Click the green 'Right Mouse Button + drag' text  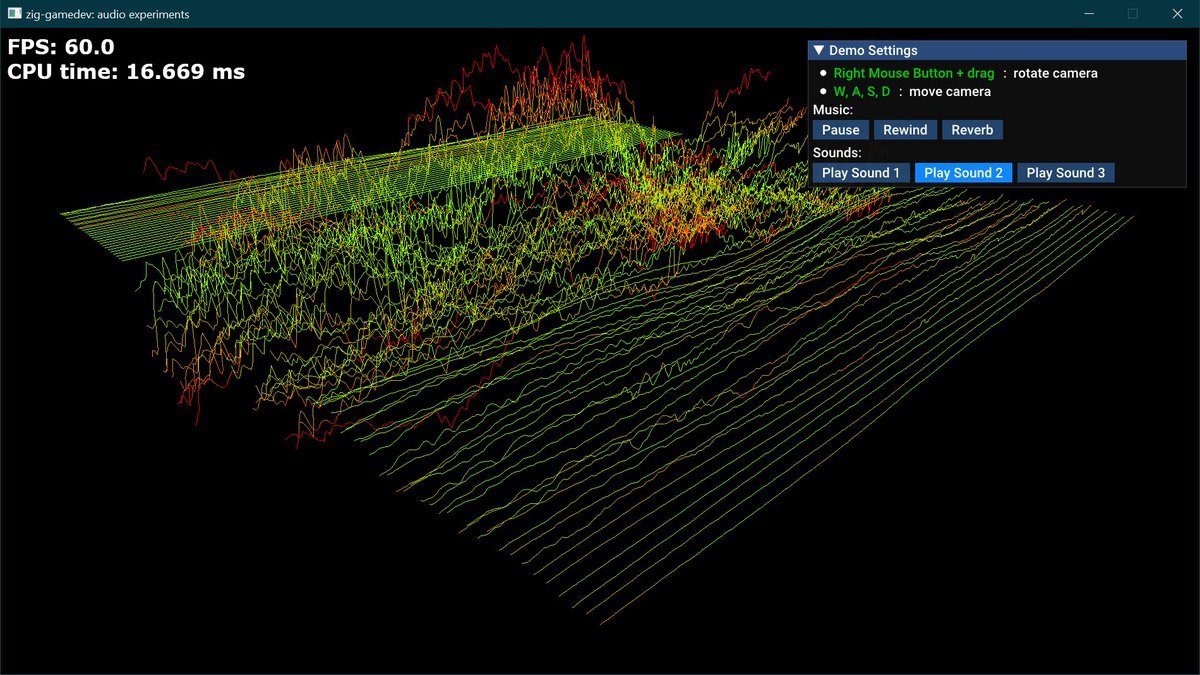click(913, 73)
